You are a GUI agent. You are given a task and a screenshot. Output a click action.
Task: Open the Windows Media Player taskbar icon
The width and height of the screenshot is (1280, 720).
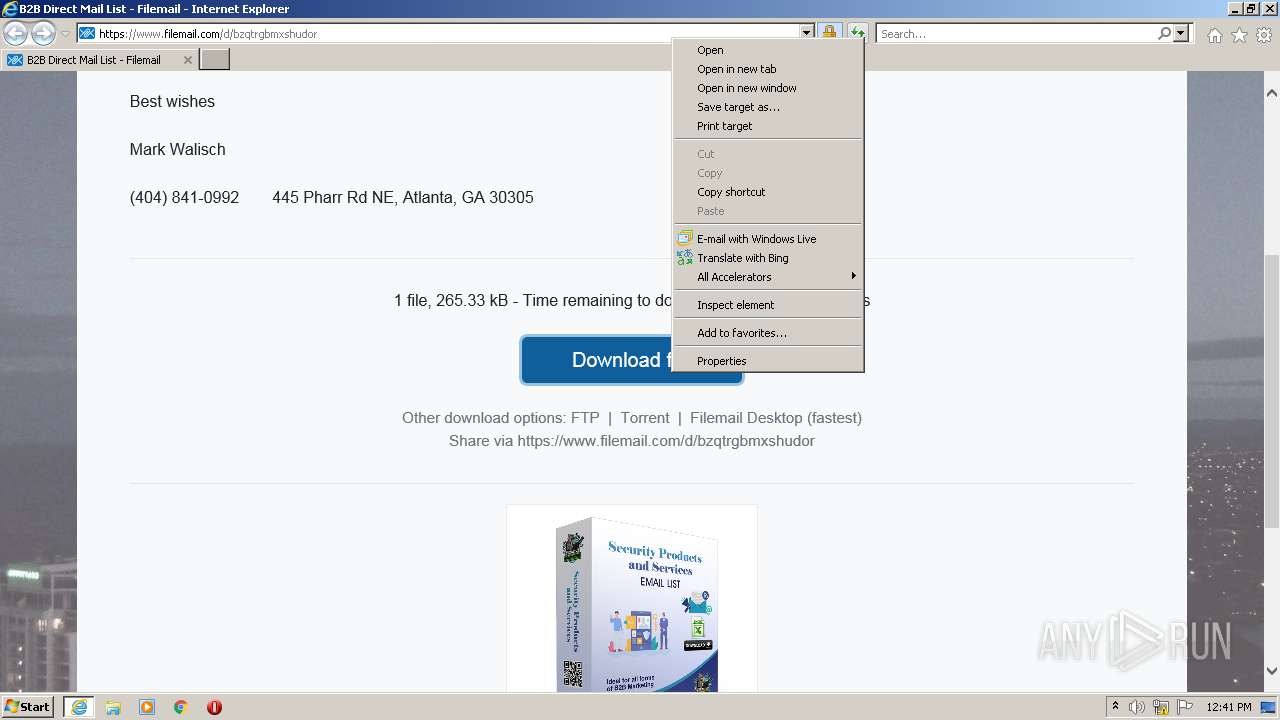147,707
